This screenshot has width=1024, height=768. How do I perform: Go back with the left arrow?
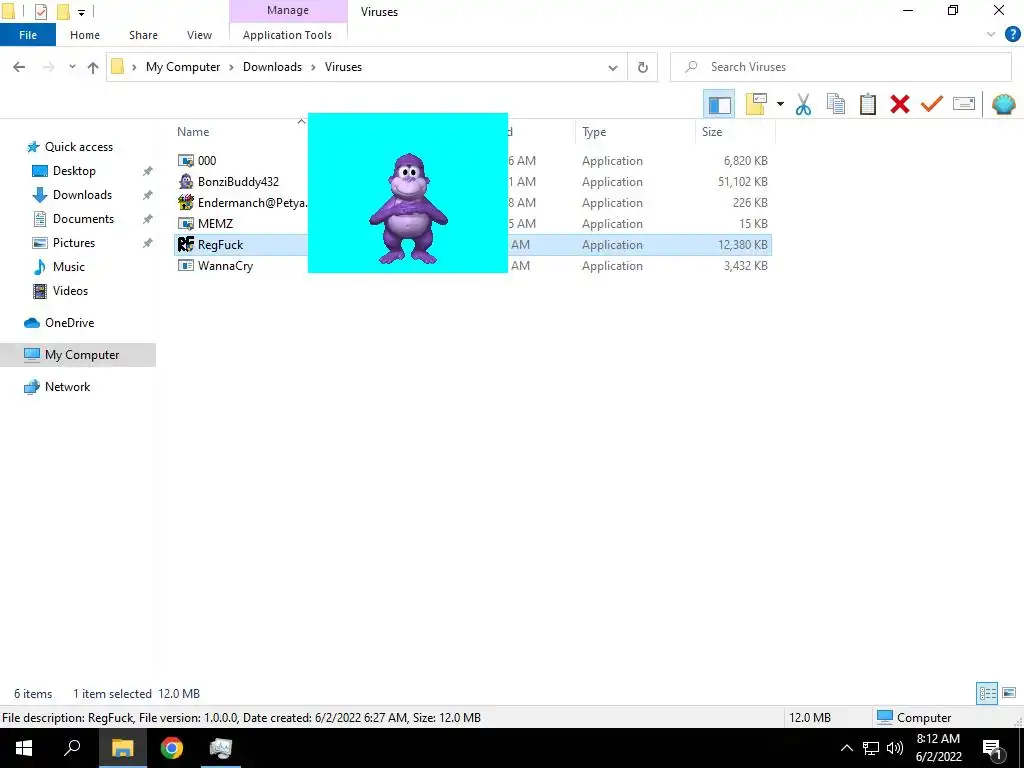pyautogui.click(x=19, y=67)
